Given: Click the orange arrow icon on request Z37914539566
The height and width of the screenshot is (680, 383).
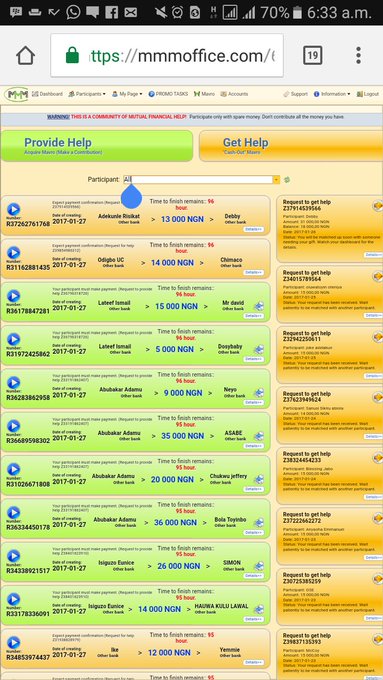Looking at the screenshot, I should pyautogui.click(x=377, y=206).
